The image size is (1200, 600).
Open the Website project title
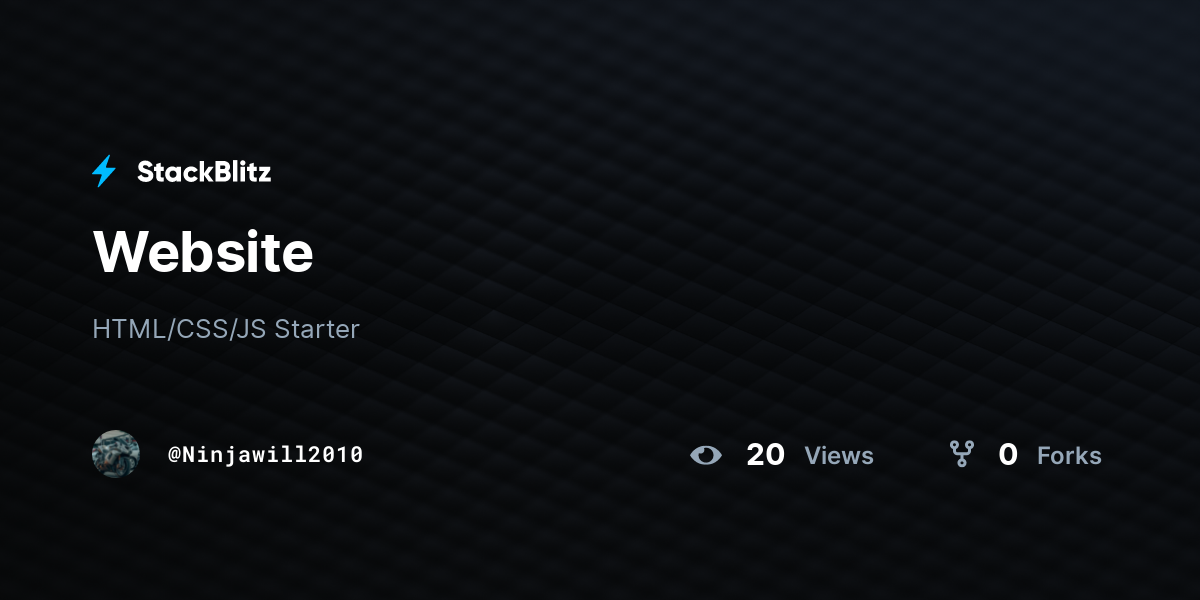pyautogui.click(x=203, y=251)
